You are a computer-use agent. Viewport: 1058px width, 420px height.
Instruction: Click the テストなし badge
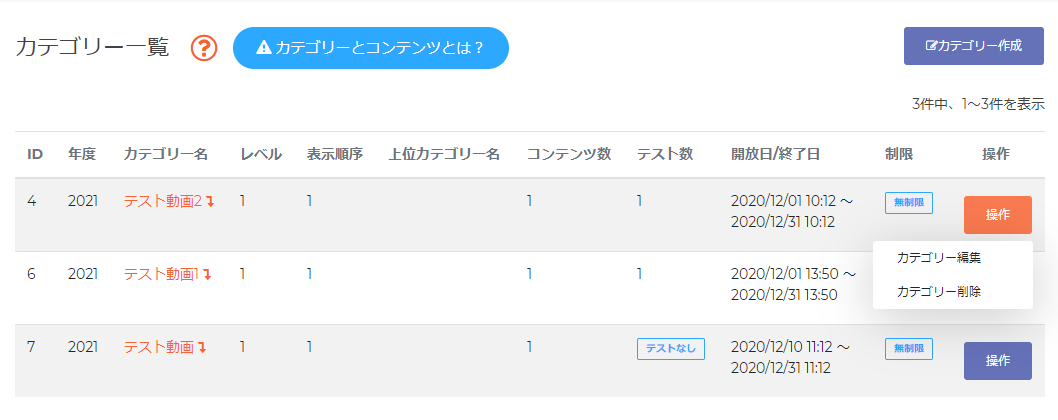[x=671, y=348]
